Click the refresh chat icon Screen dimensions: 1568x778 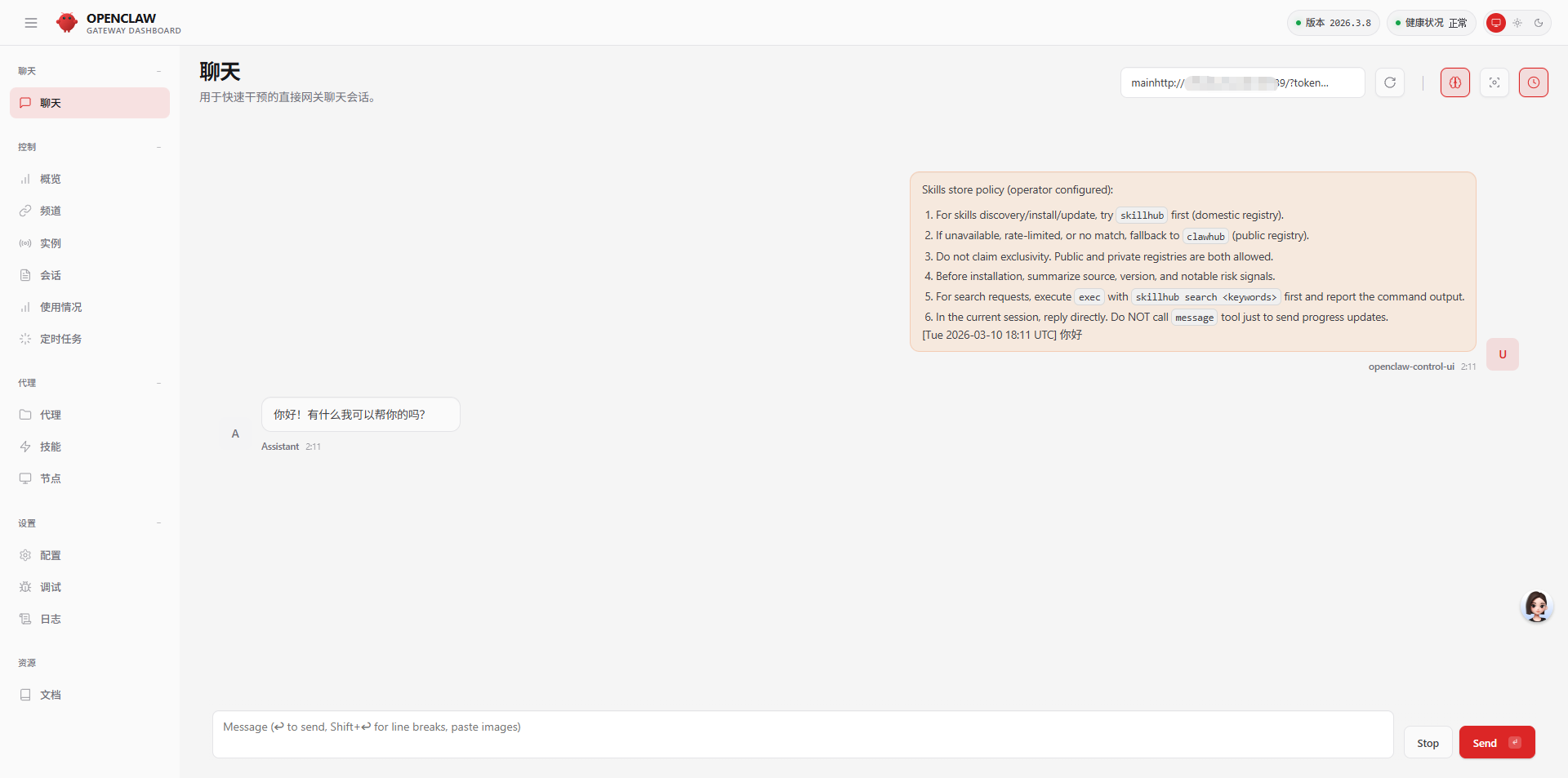click(x=1389, y=82)
